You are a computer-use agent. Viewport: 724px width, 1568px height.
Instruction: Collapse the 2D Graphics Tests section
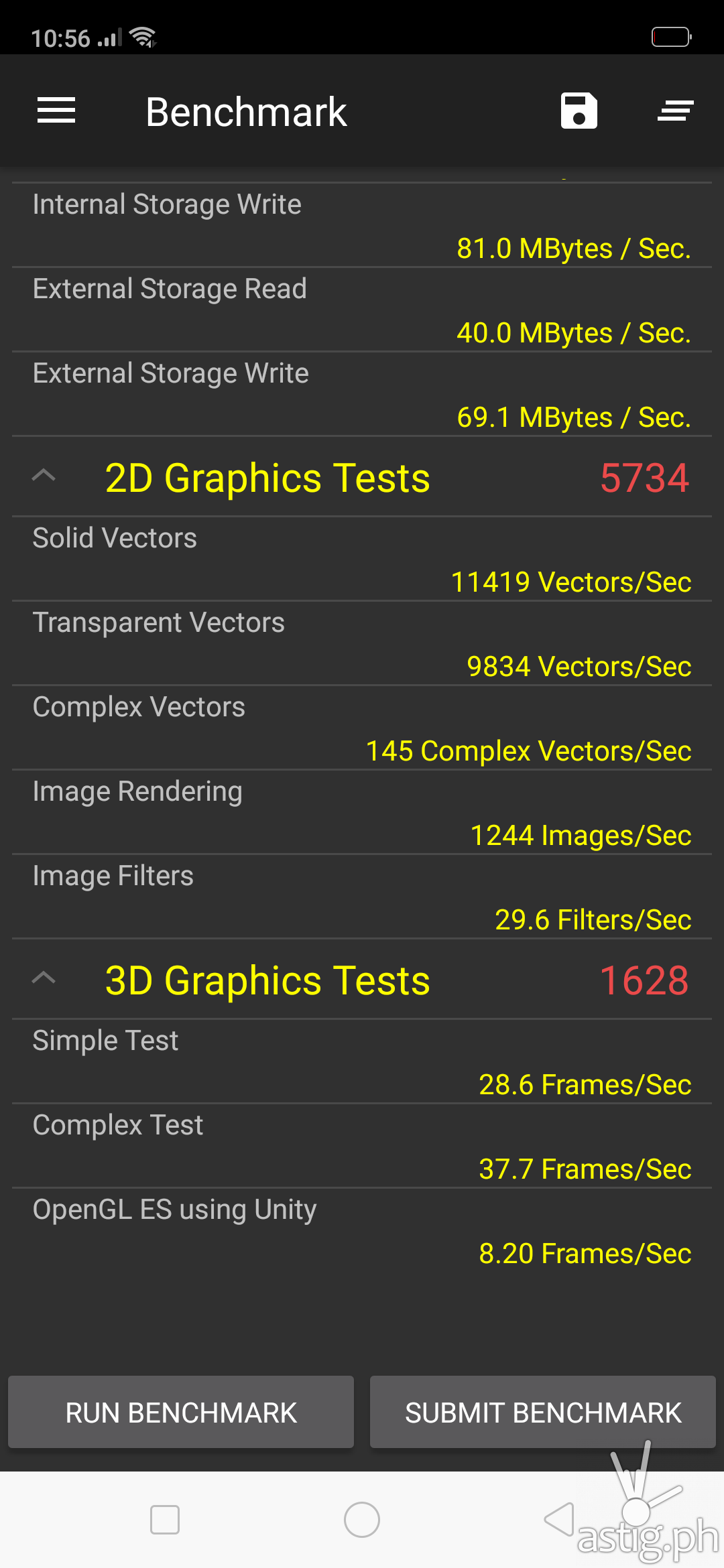pos(44,476)
